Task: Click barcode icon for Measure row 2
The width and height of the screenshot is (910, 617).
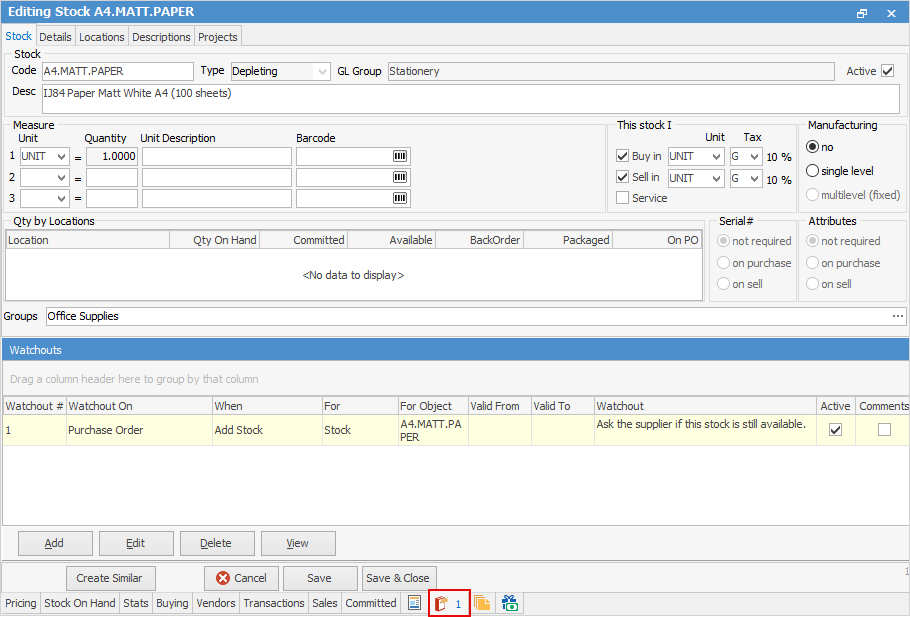Action: point(400,178)
